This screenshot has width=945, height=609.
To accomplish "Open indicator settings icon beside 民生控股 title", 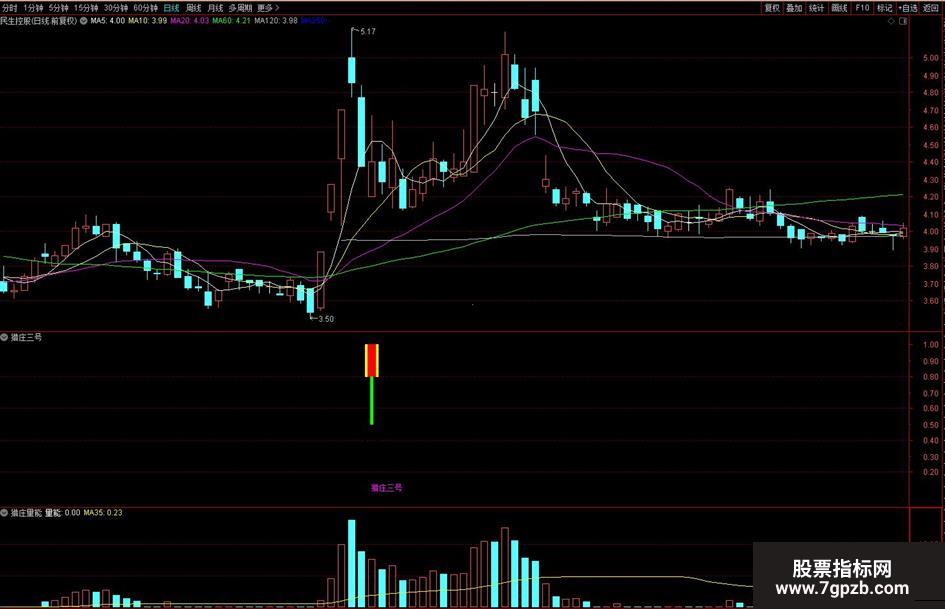I will pos(84,21).
